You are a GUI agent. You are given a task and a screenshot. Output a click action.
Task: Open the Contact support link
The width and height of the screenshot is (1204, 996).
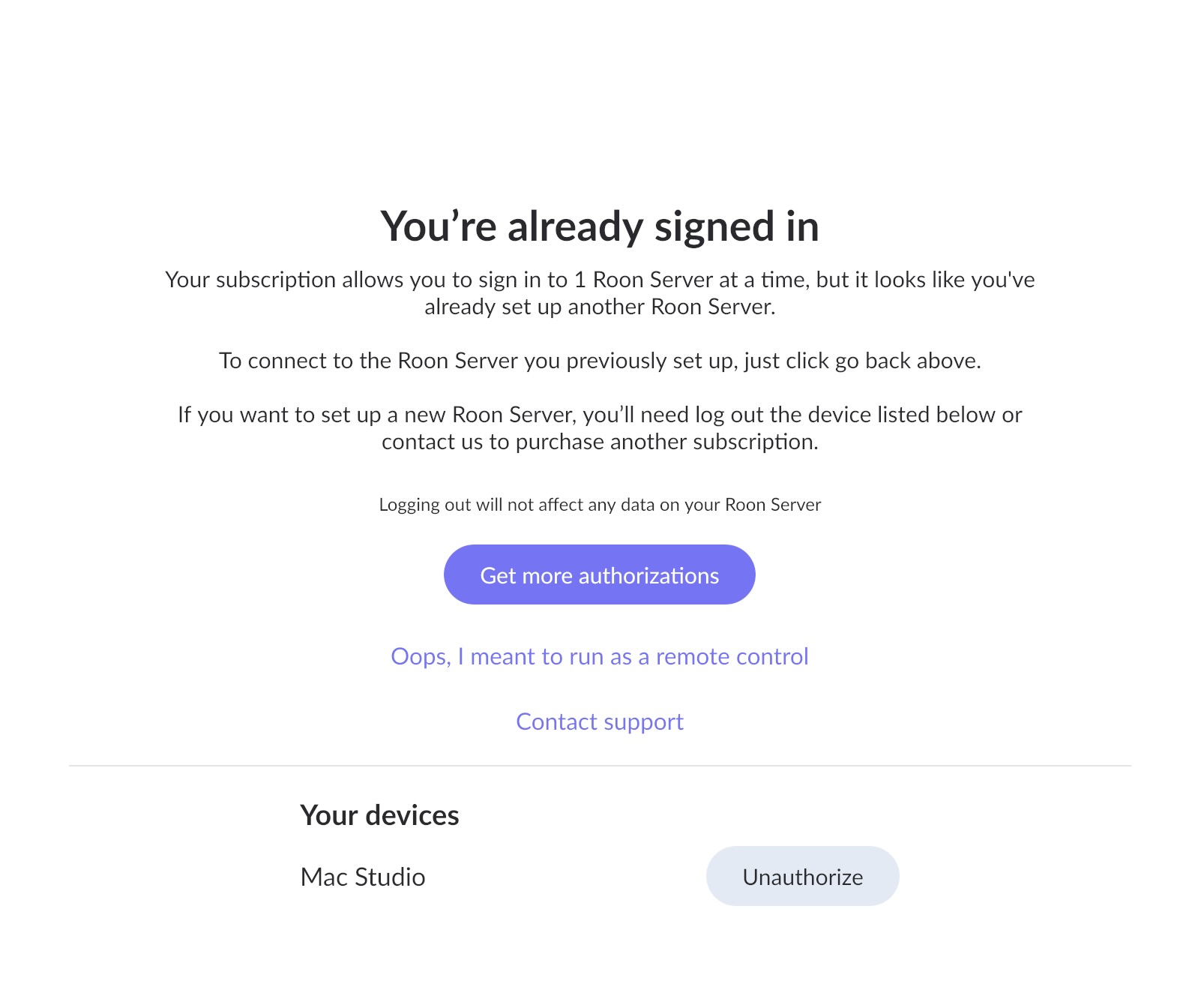(600, 721)
